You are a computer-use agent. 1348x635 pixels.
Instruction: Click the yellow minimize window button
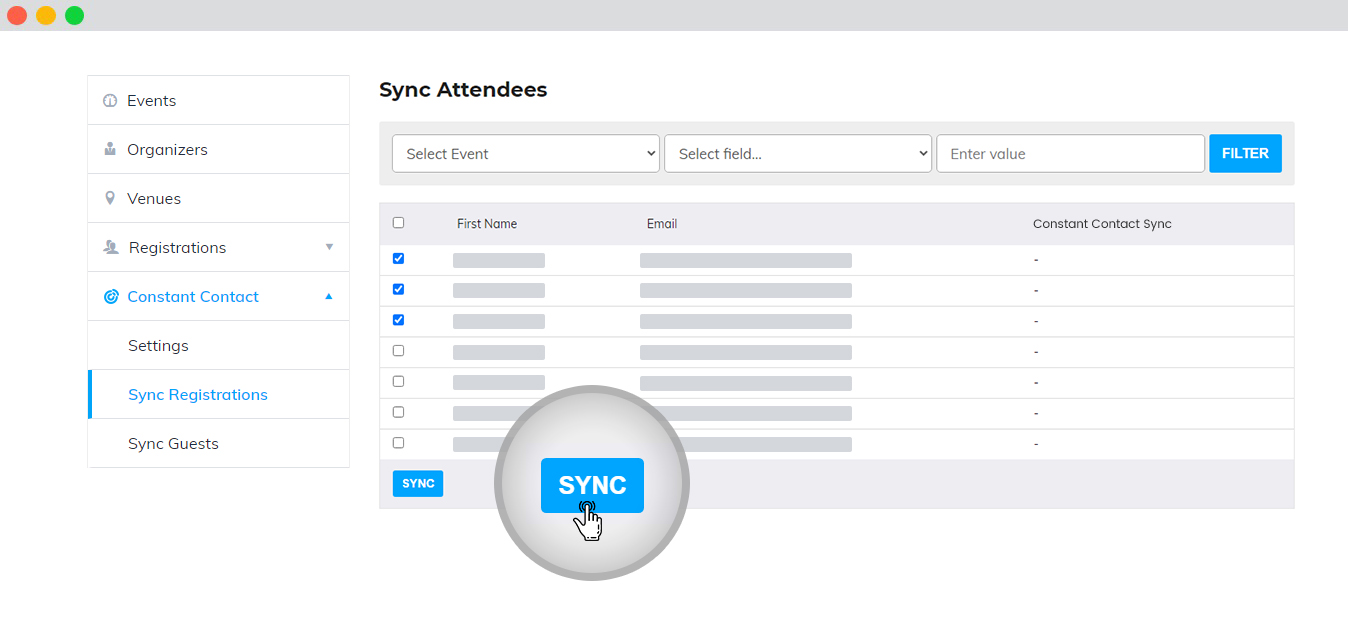click(46, 15)
